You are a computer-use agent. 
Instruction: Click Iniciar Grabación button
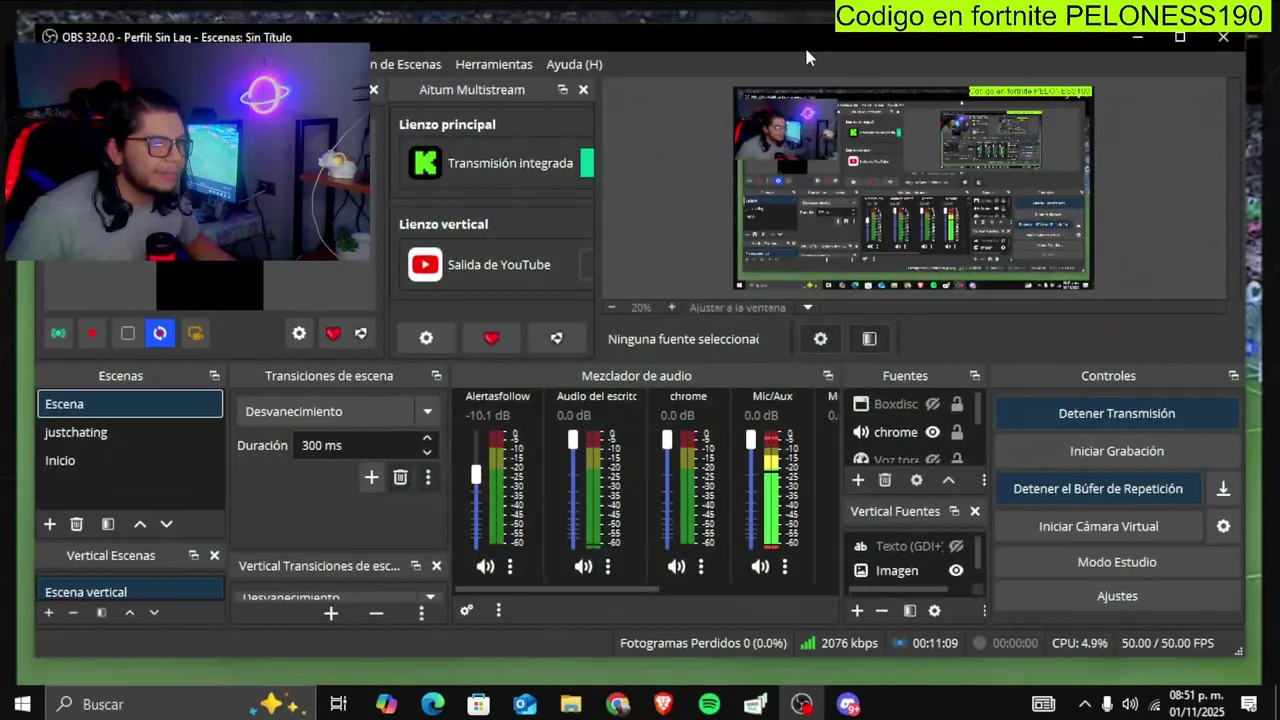(1117, 451)
